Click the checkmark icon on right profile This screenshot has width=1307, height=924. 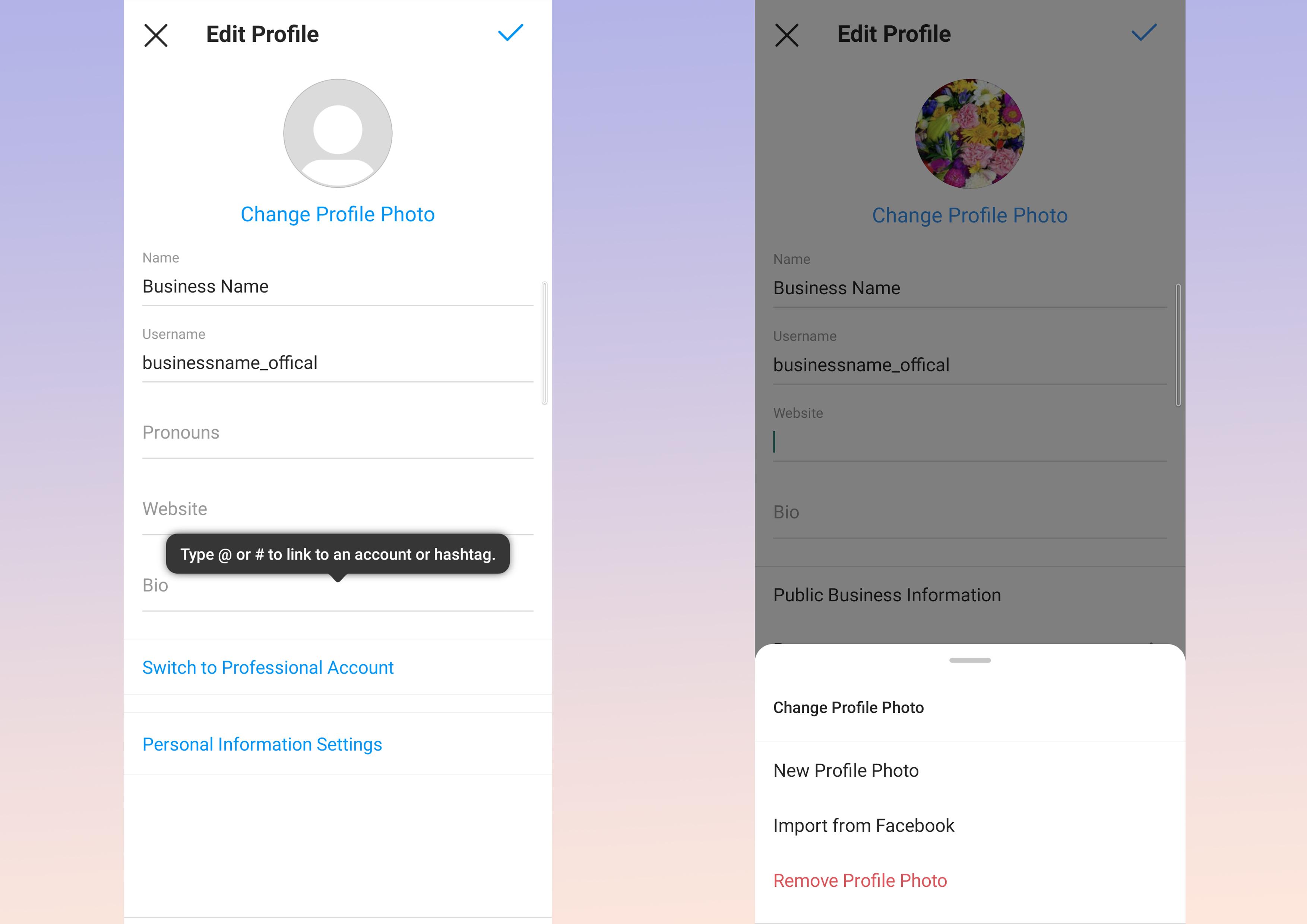pyautogui.click(x=1144, y=34)
